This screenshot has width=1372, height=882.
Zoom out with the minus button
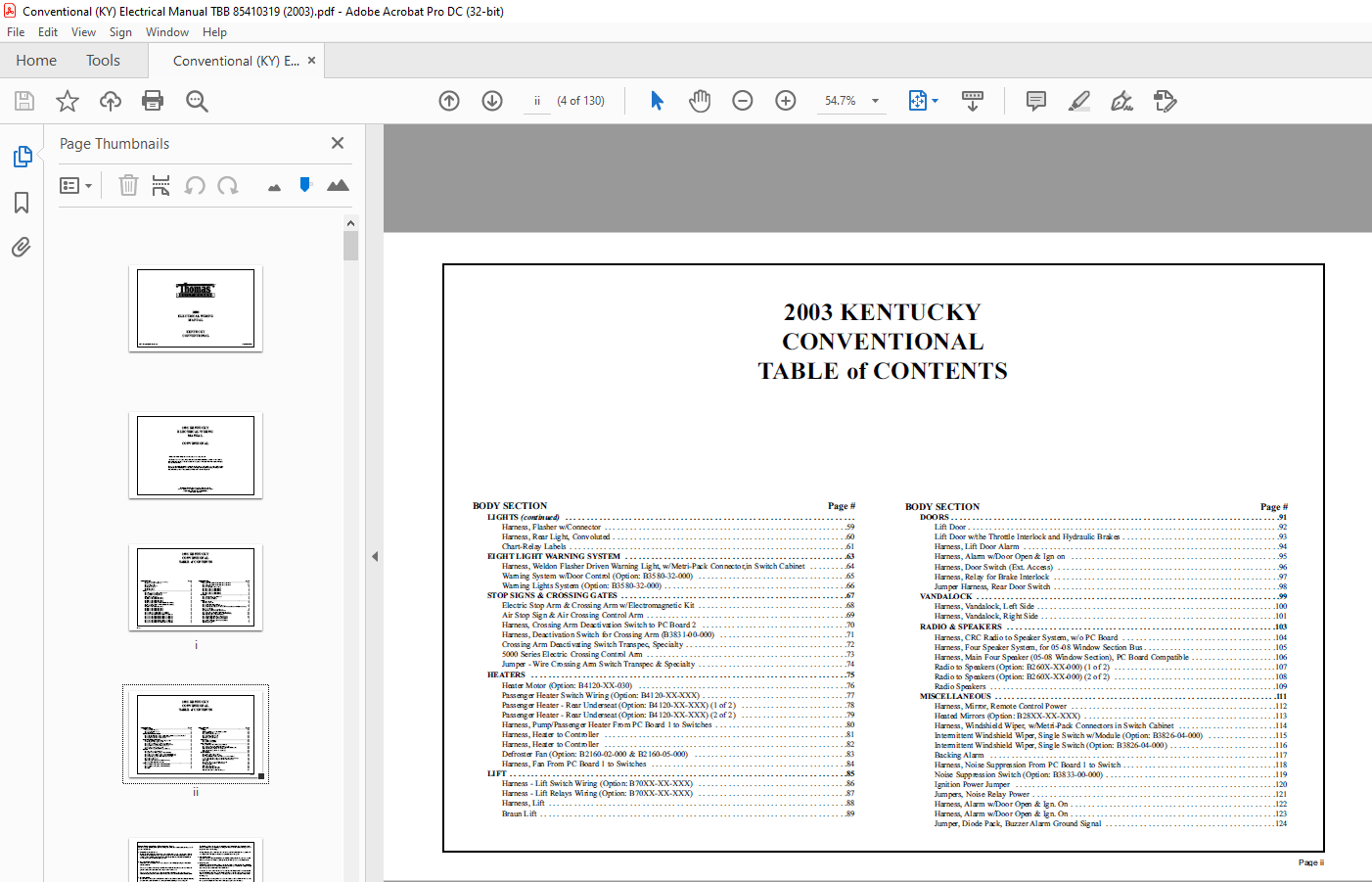click(x=743, y=101)
